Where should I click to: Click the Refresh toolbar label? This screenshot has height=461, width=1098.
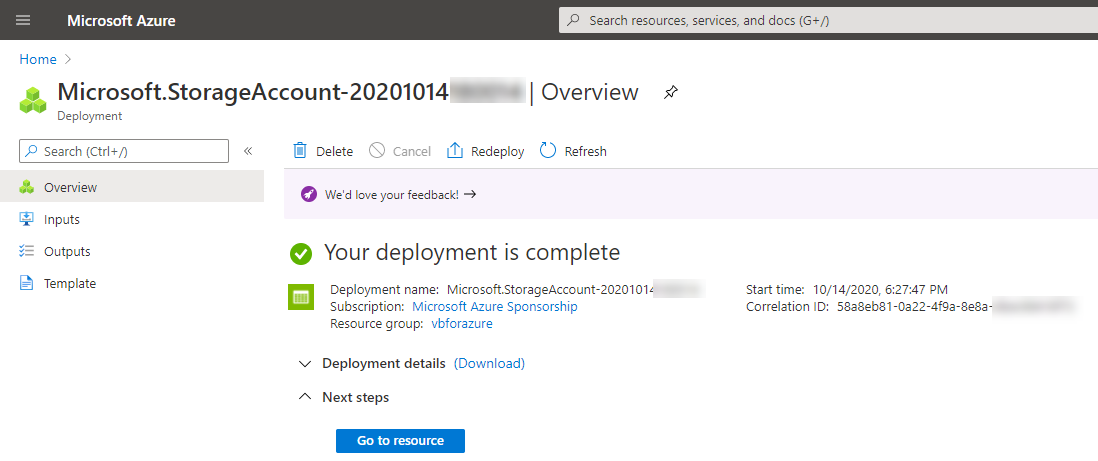pyautogui.click(x=585, y=151)
